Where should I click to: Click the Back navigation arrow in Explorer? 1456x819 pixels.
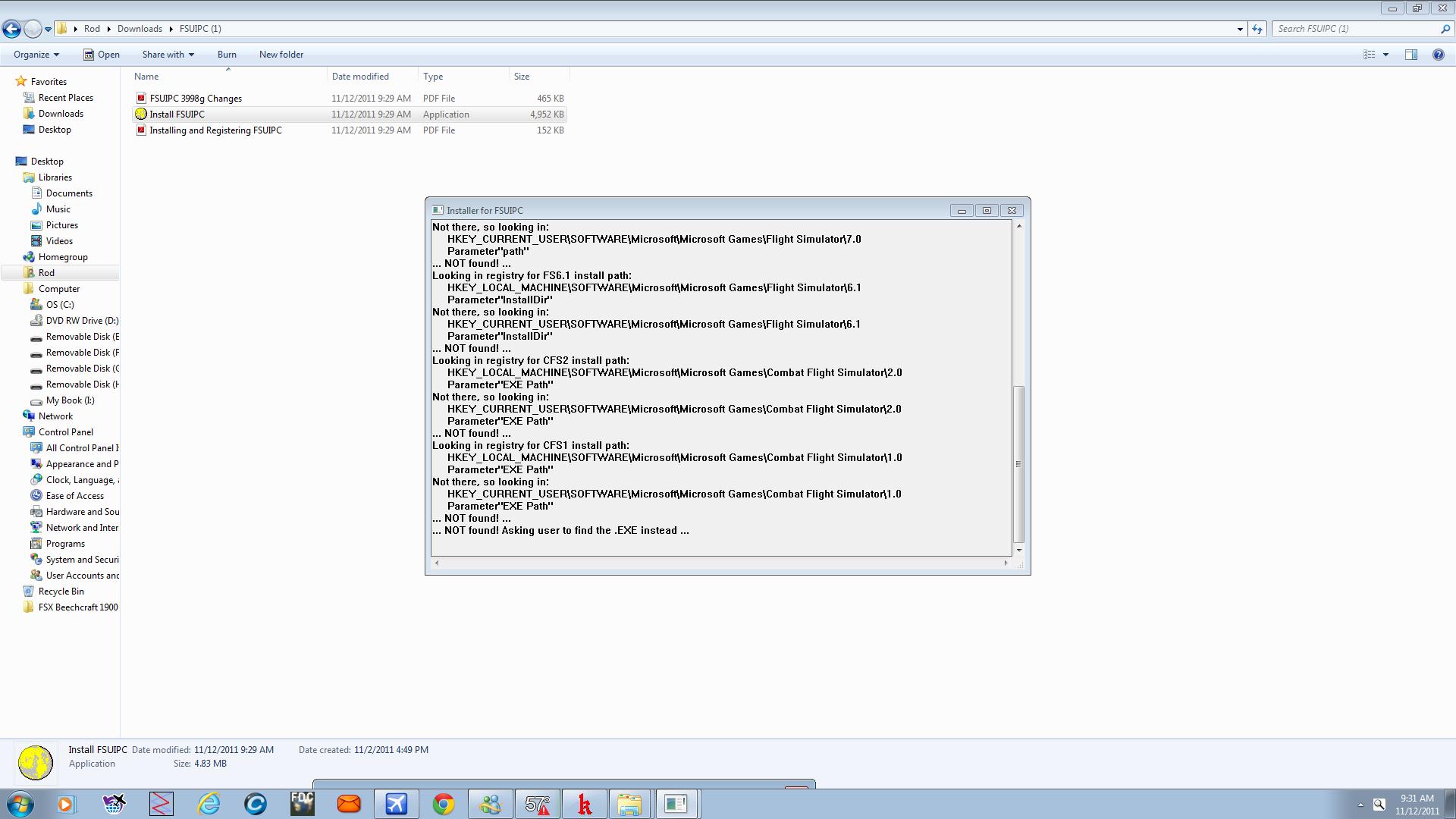11,29
